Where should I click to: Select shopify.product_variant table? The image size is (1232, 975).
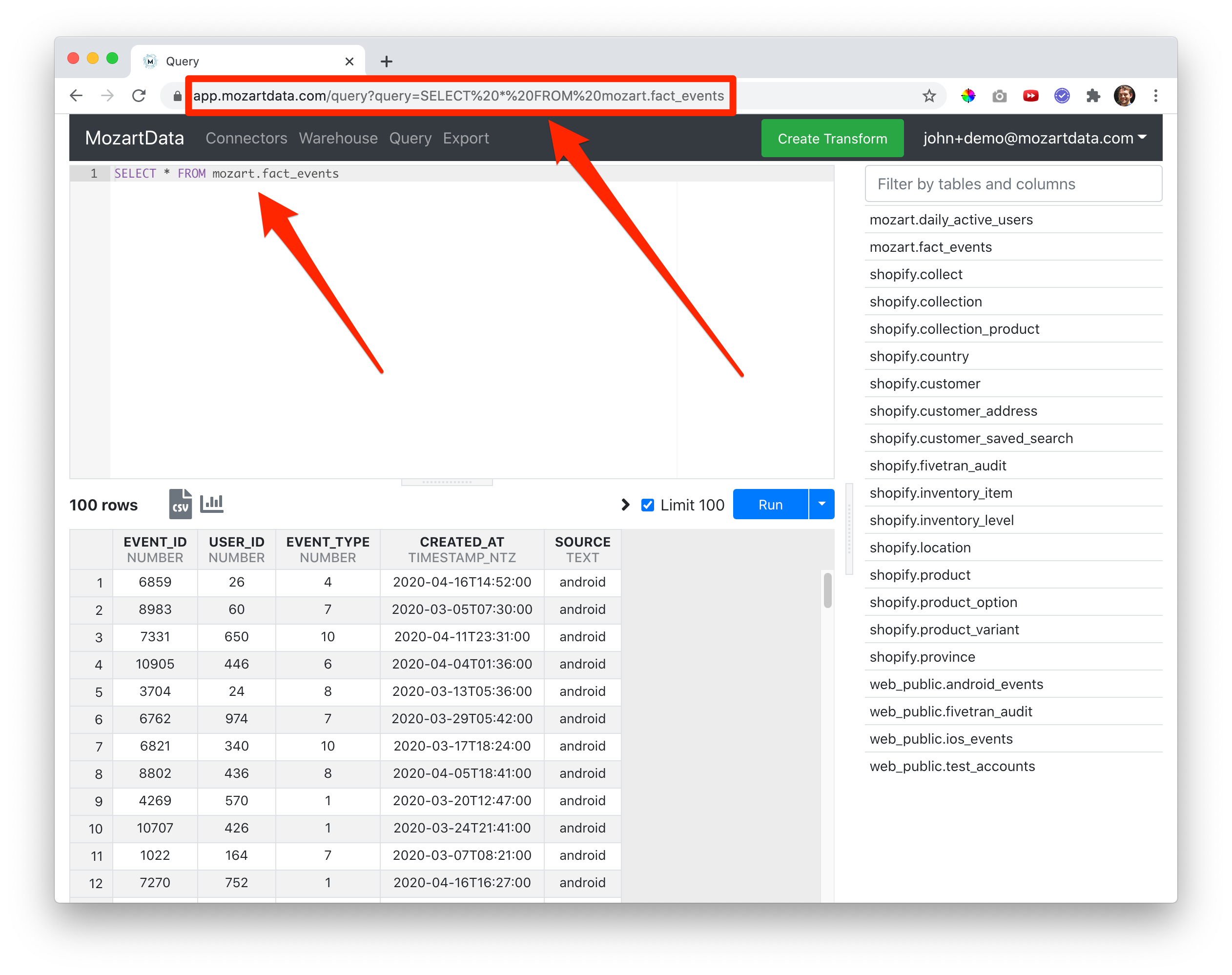[1013, 629]
